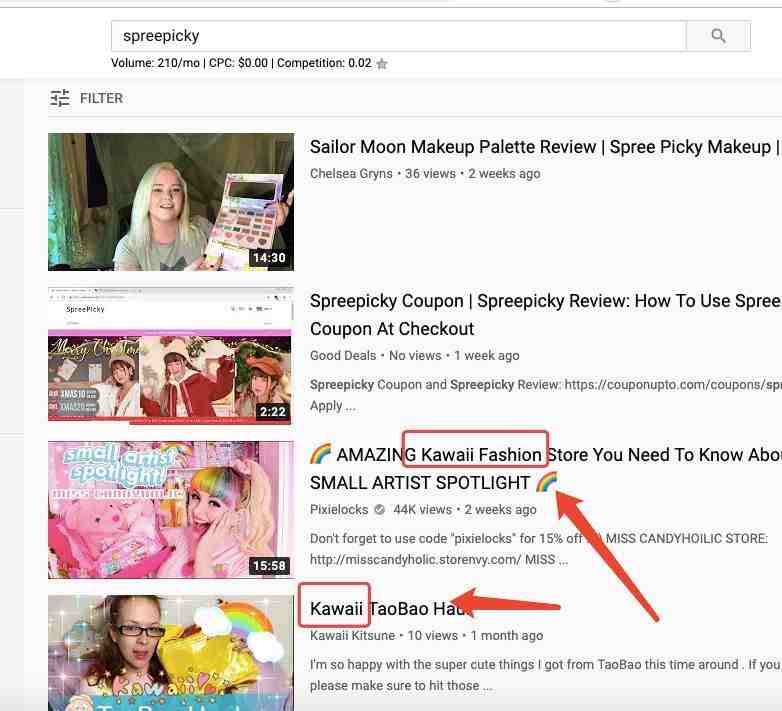Click the Competition: 0.02 stat
782x711 pixels.
[324, 63]
